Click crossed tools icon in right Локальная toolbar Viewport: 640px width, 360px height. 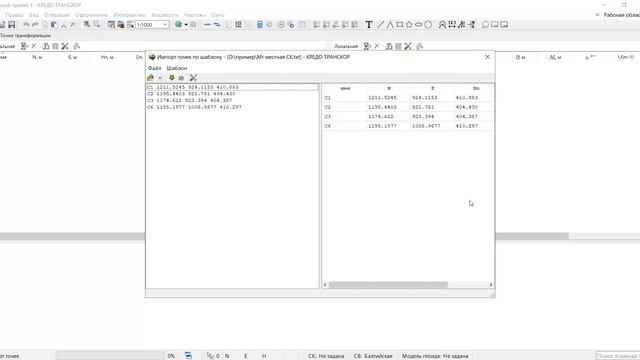click(408, 46)
